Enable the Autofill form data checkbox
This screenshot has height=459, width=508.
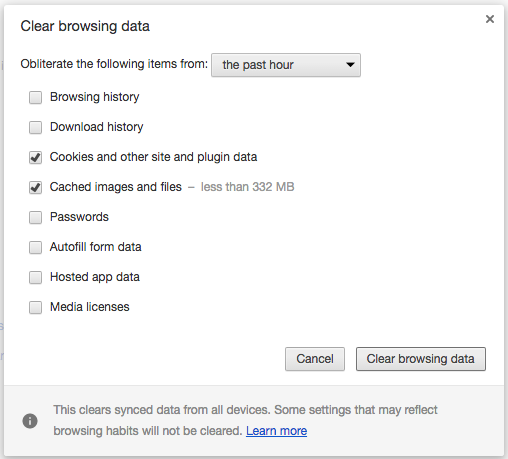(35, 247)
